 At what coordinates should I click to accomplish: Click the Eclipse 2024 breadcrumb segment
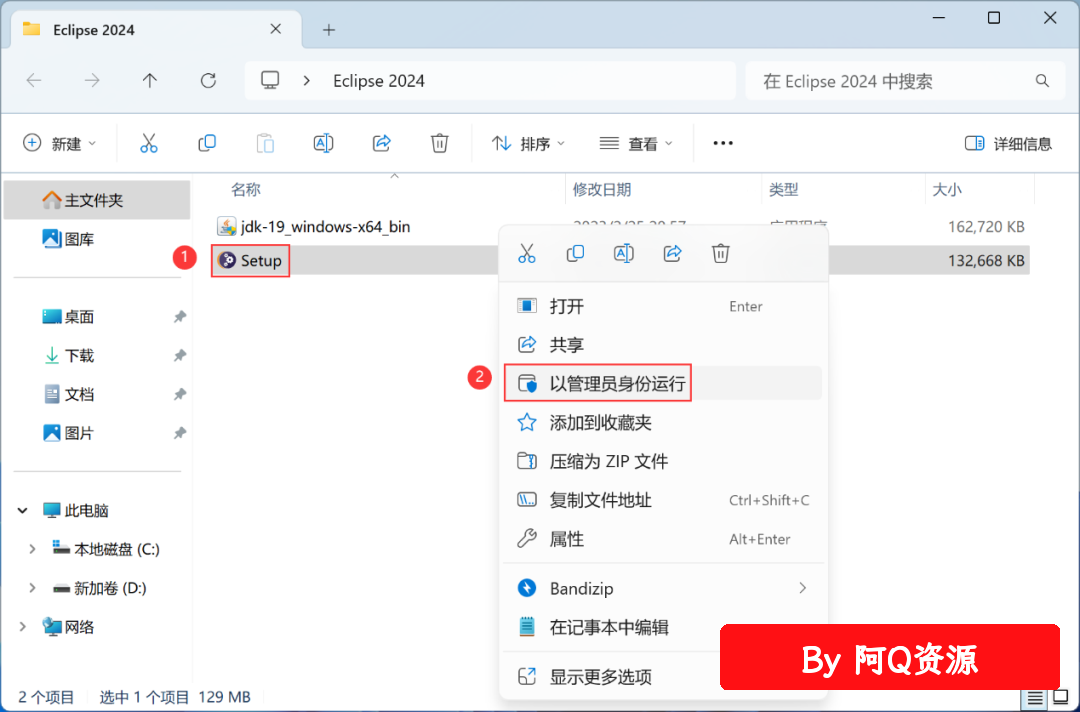(379, 81)
